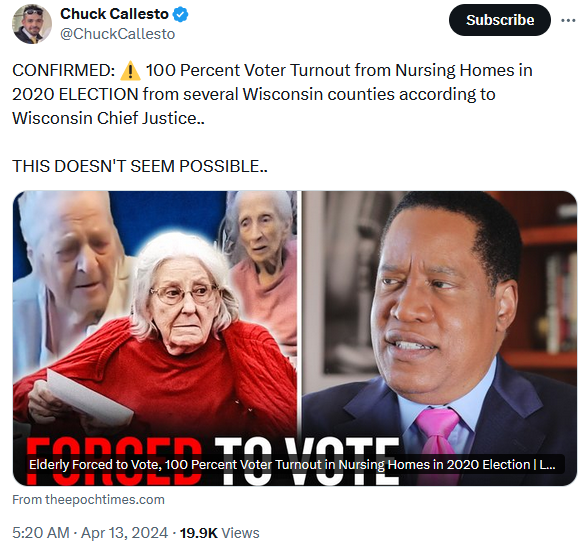Click the blue verified checkmark badge
This screenshot has height=558, width=588.
(180, 15)
